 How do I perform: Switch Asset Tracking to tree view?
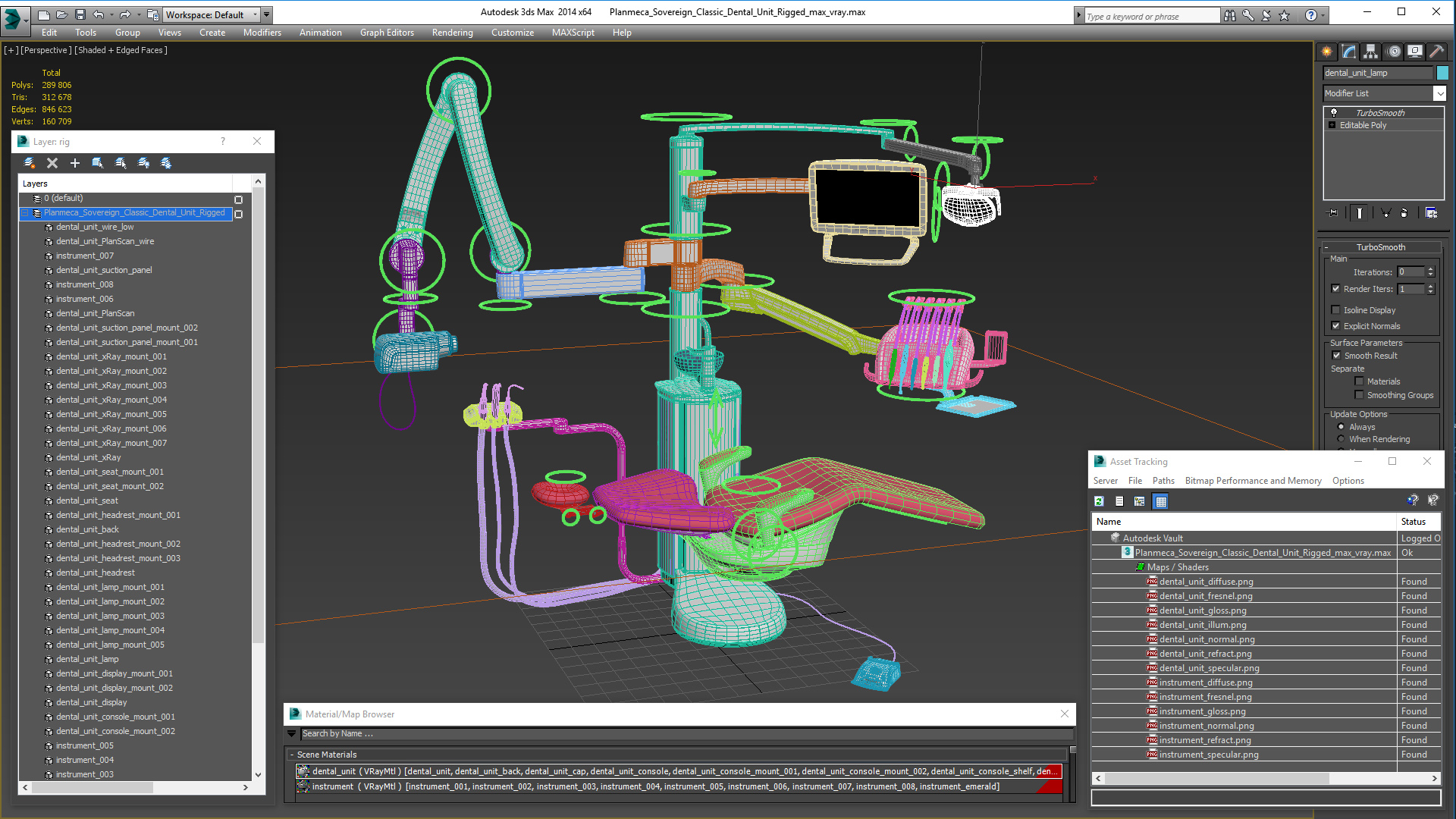(x=1139, y=501)
